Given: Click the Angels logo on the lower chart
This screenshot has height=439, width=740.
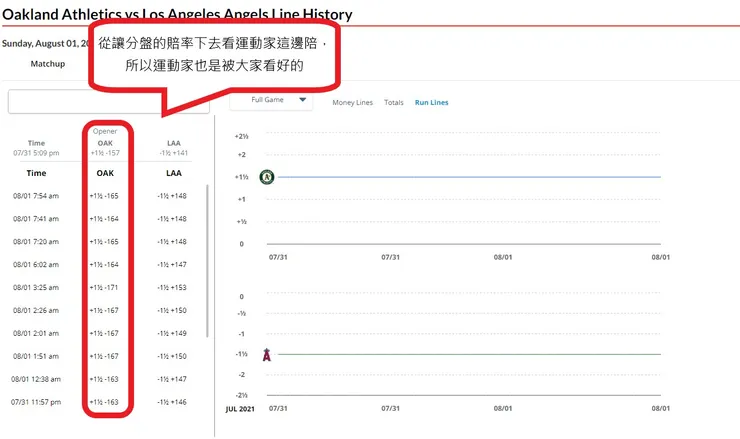Looking at the screenshot, I should [x=267, y=355].
